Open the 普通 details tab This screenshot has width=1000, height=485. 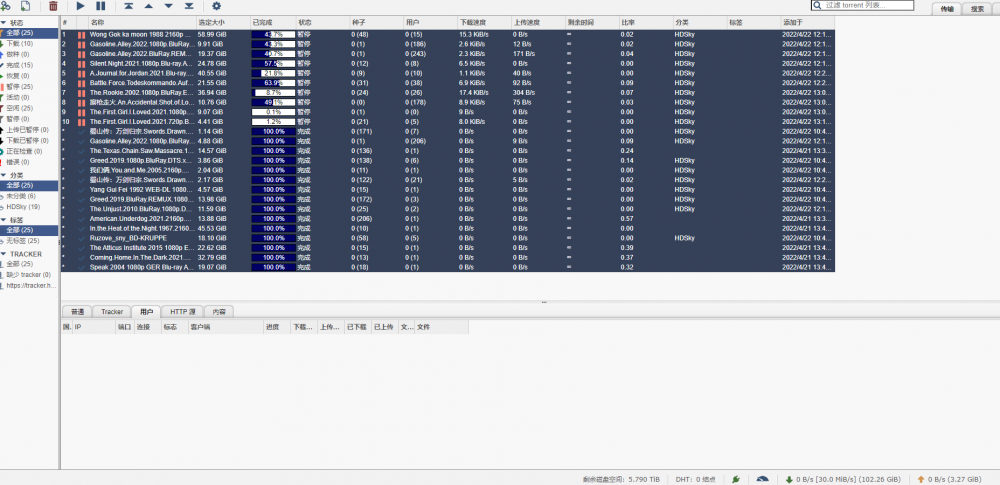[77, 311]
